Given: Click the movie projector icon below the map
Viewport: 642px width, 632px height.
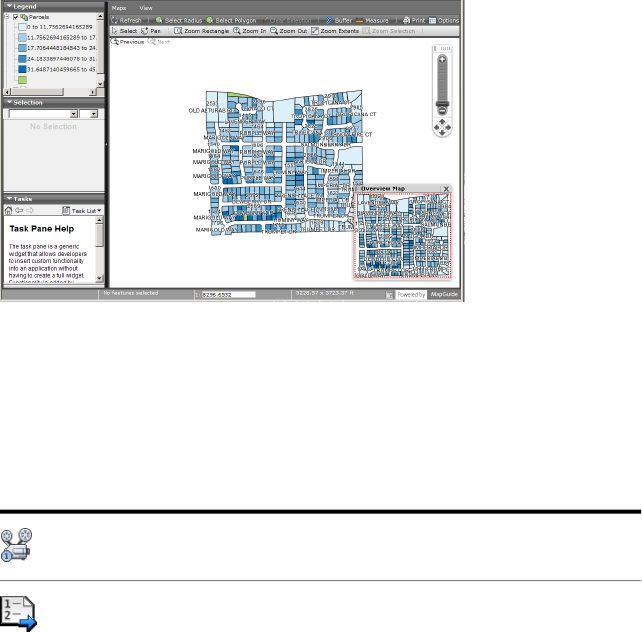Looking at the screenshot, I should tap(16, 544).
